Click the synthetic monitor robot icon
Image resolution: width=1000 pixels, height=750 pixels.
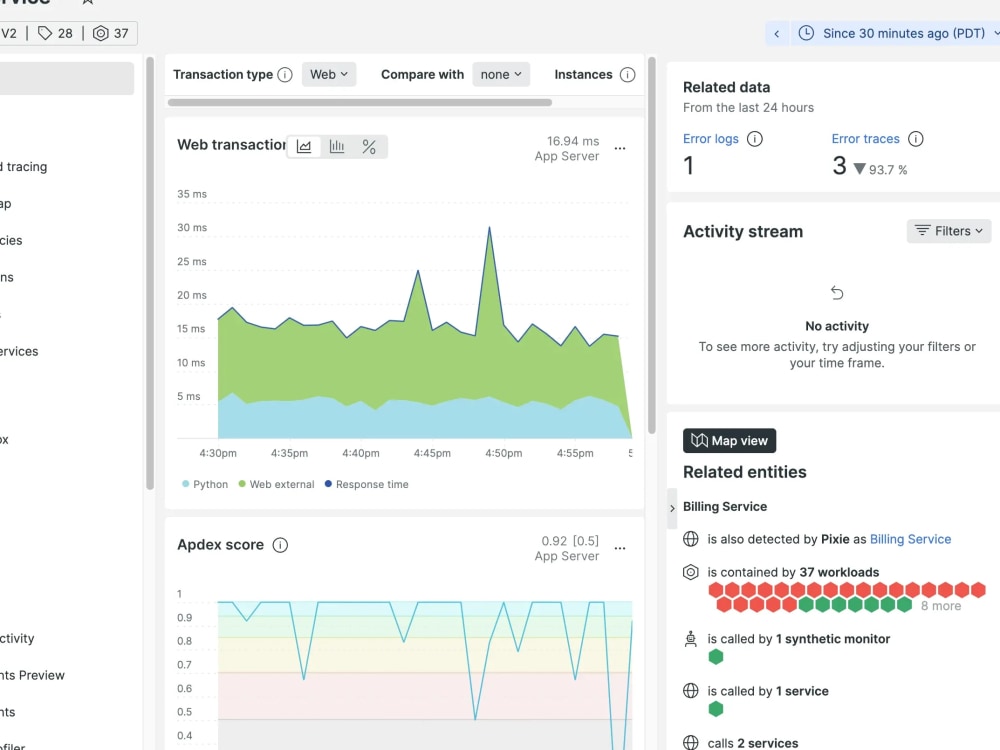click(x=691, y=638)
